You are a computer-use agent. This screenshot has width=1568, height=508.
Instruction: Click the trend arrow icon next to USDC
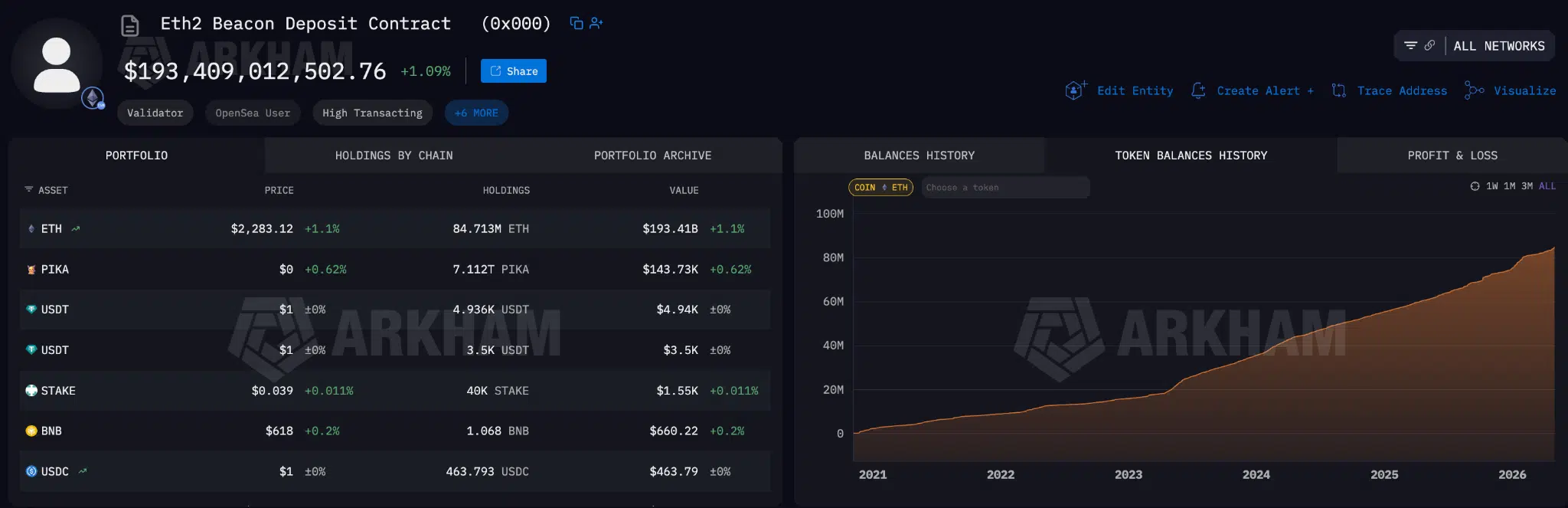pos(83,471)
